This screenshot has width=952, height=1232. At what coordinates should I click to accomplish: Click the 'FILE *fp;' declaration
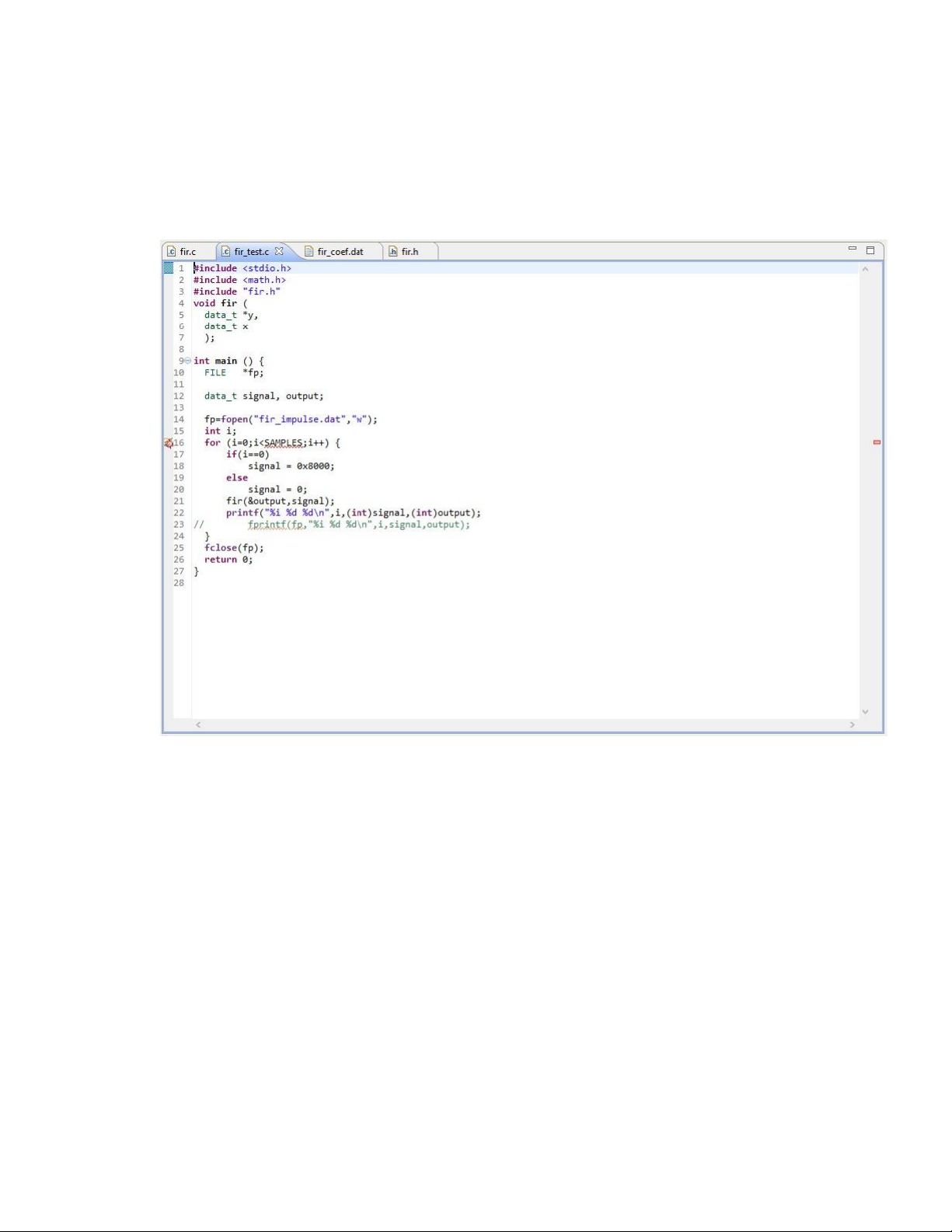tap(234, 372)
